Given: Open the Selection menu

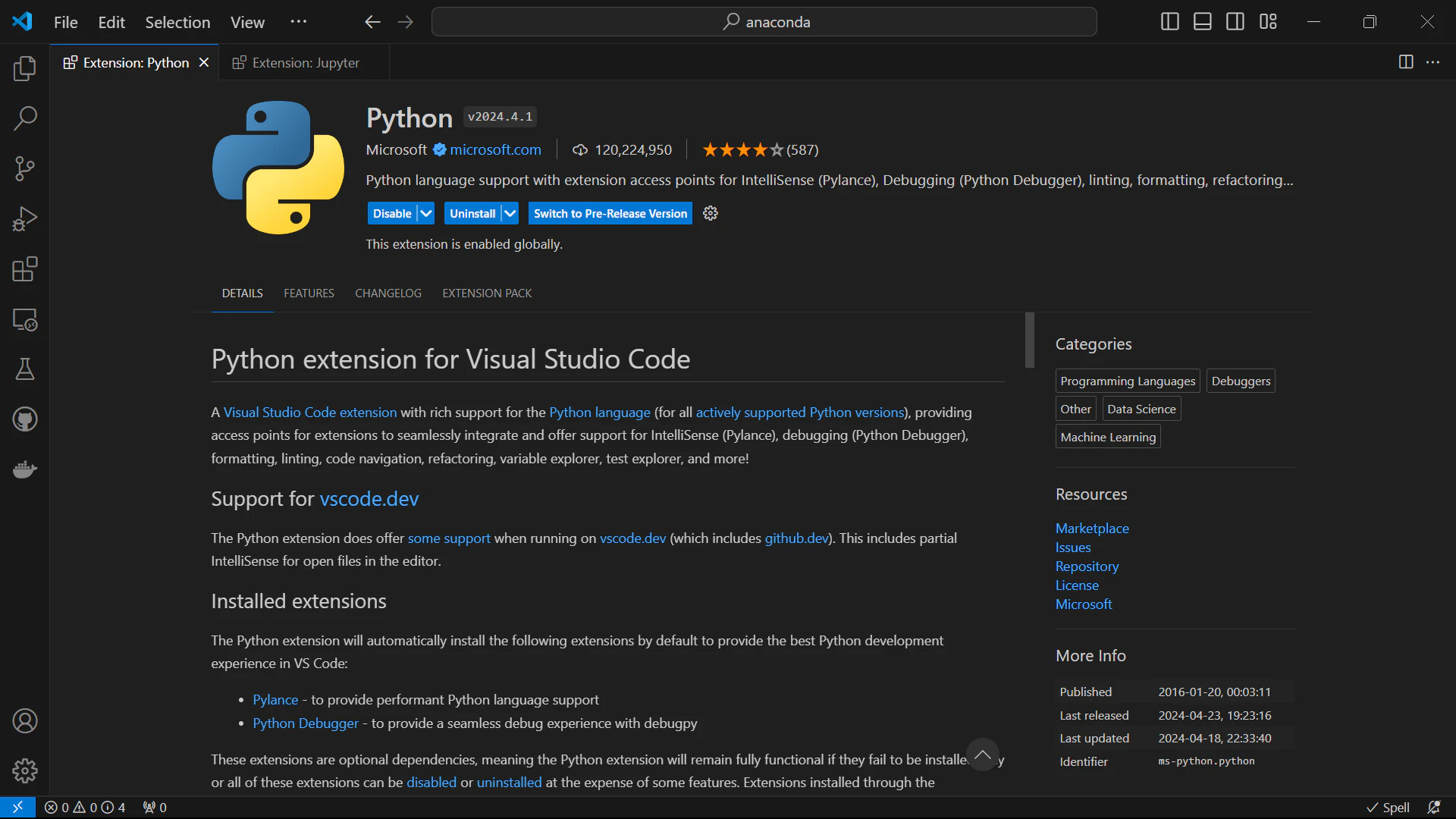Looking at the screenshot, I should [x=177, y=22].
